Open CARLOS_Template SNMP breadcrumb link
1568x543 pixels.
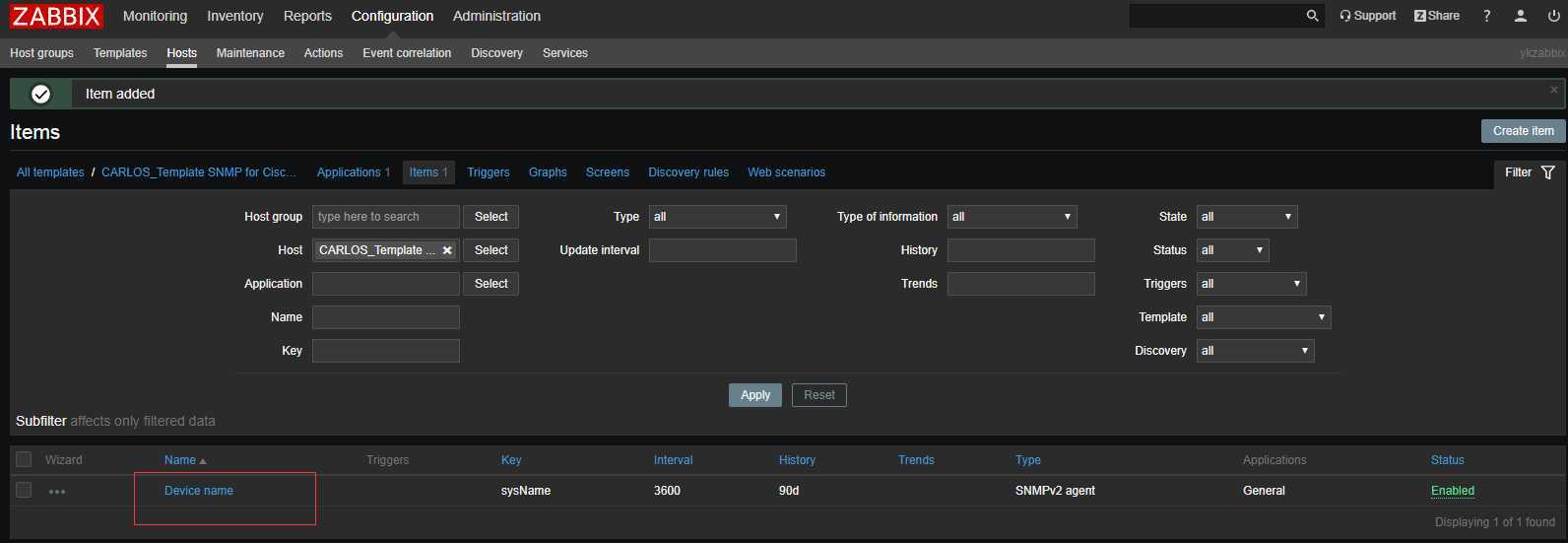point(199,172)
